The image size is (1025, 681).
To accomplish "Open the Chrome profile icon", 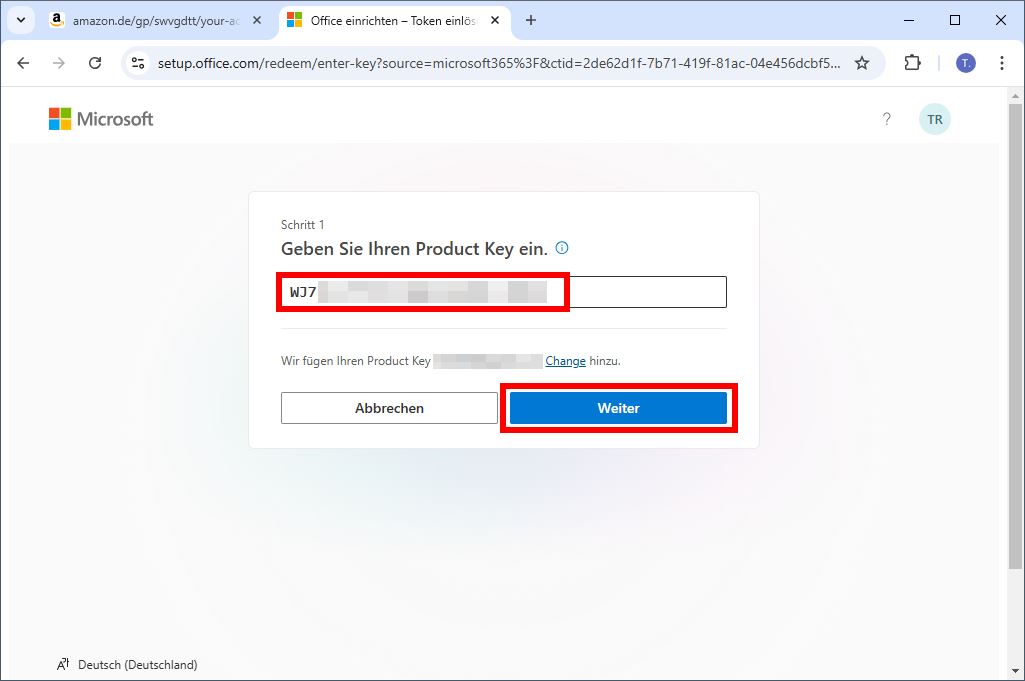I will tap(964, 62).
